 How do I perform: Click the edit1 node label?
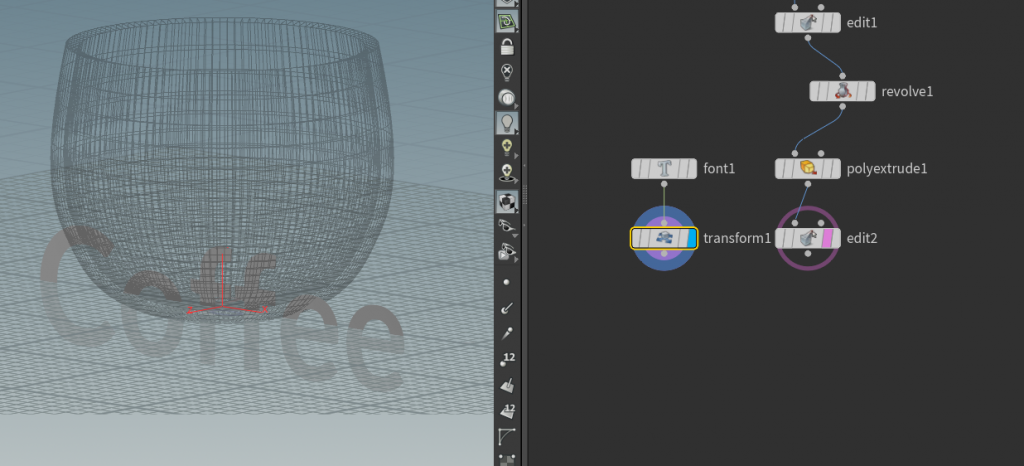[x=862, y=23]
